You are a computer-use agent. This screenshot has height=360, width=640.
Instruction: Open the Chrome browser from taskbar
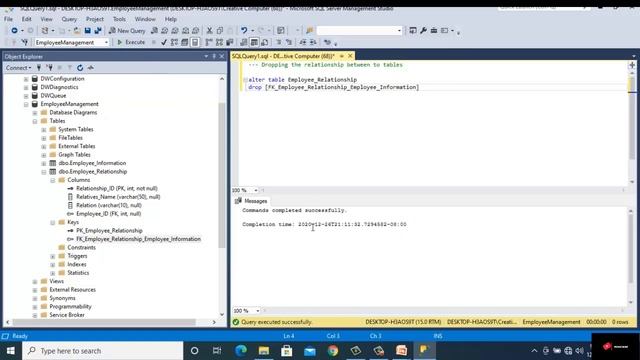tap(333, 351)
